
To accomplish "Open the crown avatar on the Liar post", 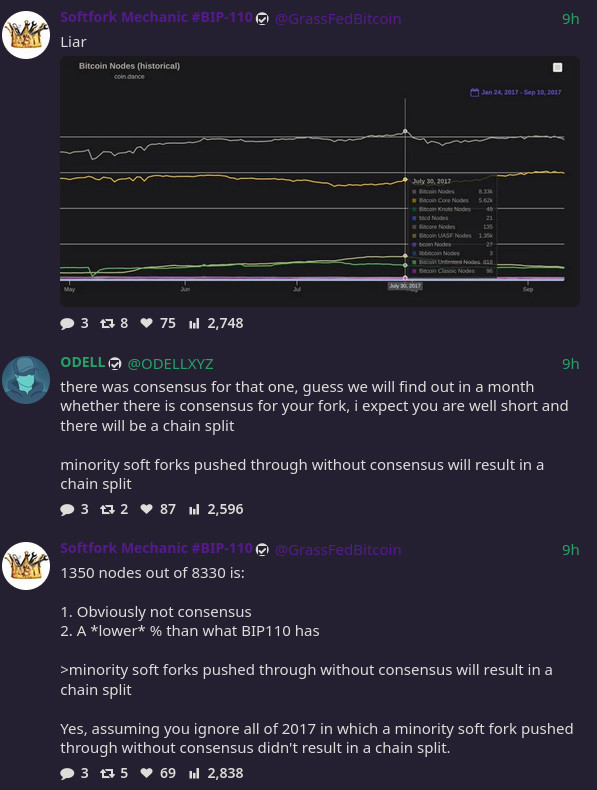I will [x=26, y=35].
